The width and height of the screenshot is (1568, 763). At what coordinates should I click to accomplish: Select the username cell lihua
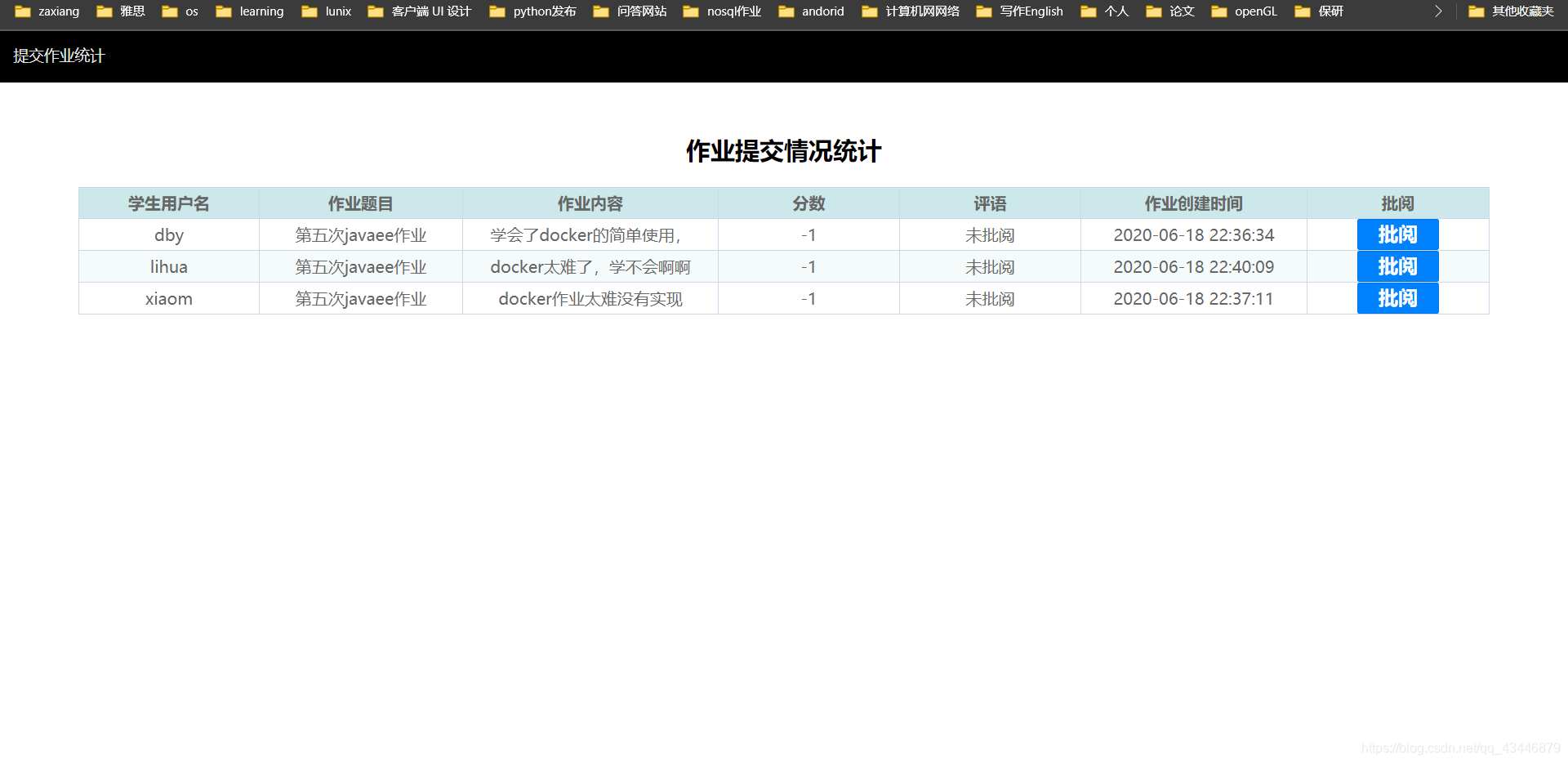[x=169, y=267]
